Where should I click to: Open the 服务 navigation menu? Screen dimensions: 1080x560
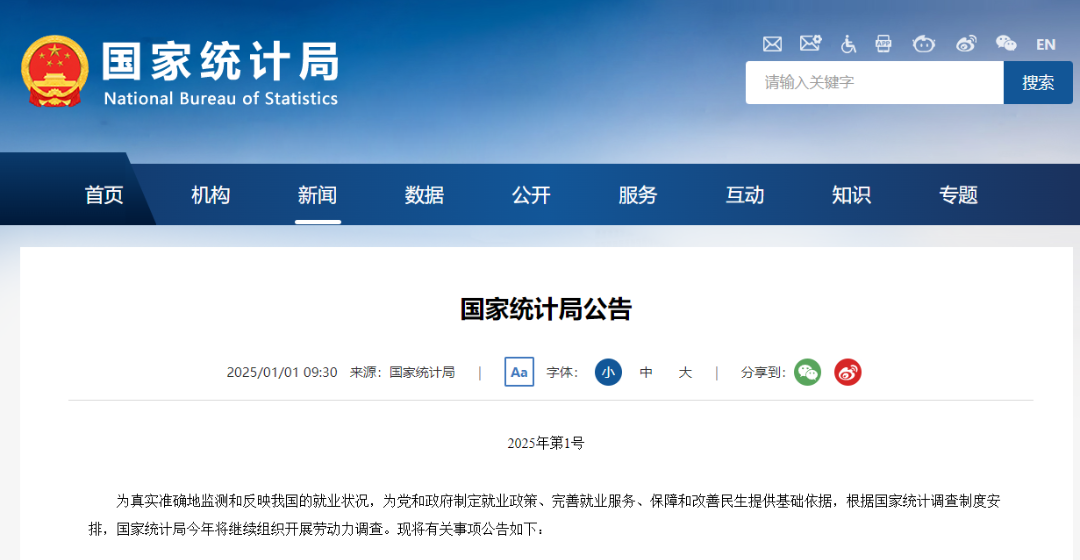tap(638, 195)
